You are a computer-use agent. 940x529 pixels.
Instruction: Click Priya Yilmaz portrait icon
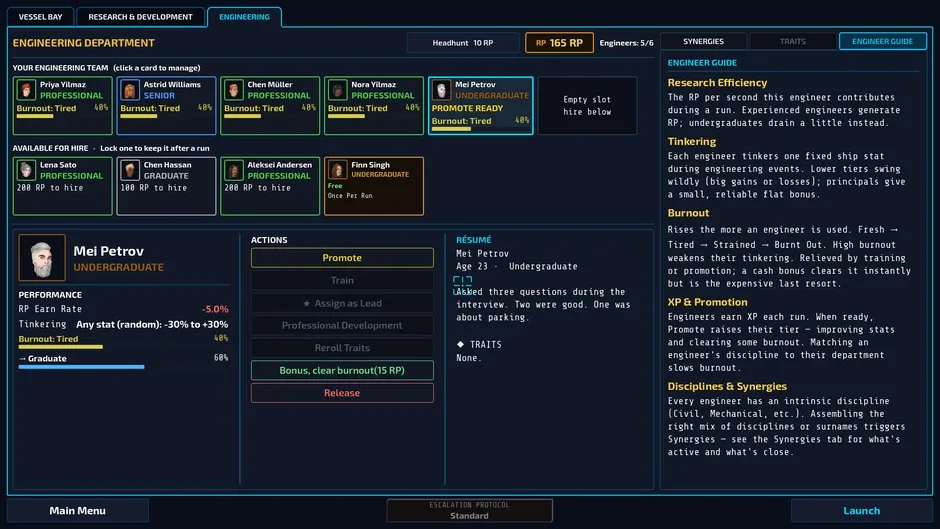[26, 90]
